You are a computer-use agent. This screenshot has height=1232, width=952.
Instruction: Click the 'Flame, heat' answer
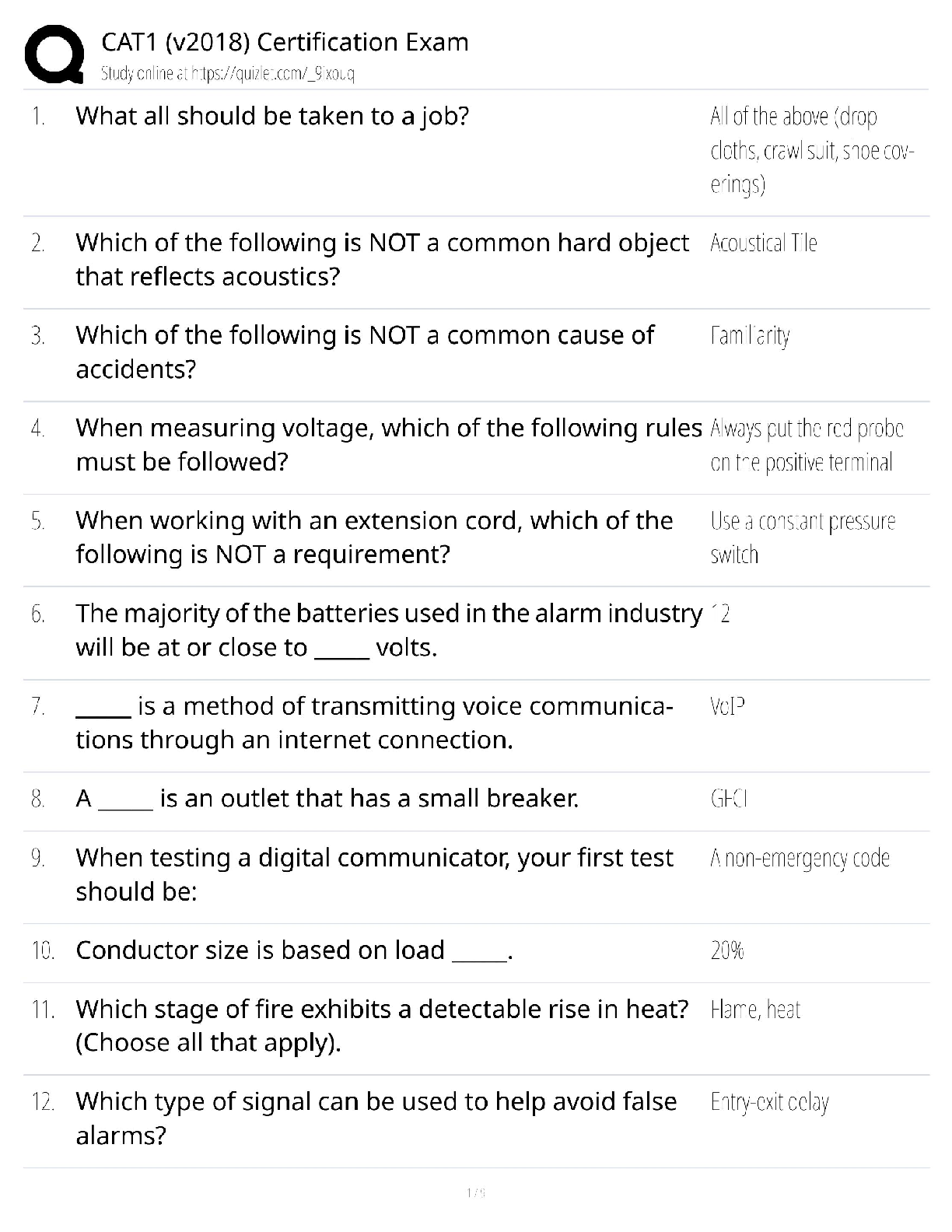tap(754, 1010)
